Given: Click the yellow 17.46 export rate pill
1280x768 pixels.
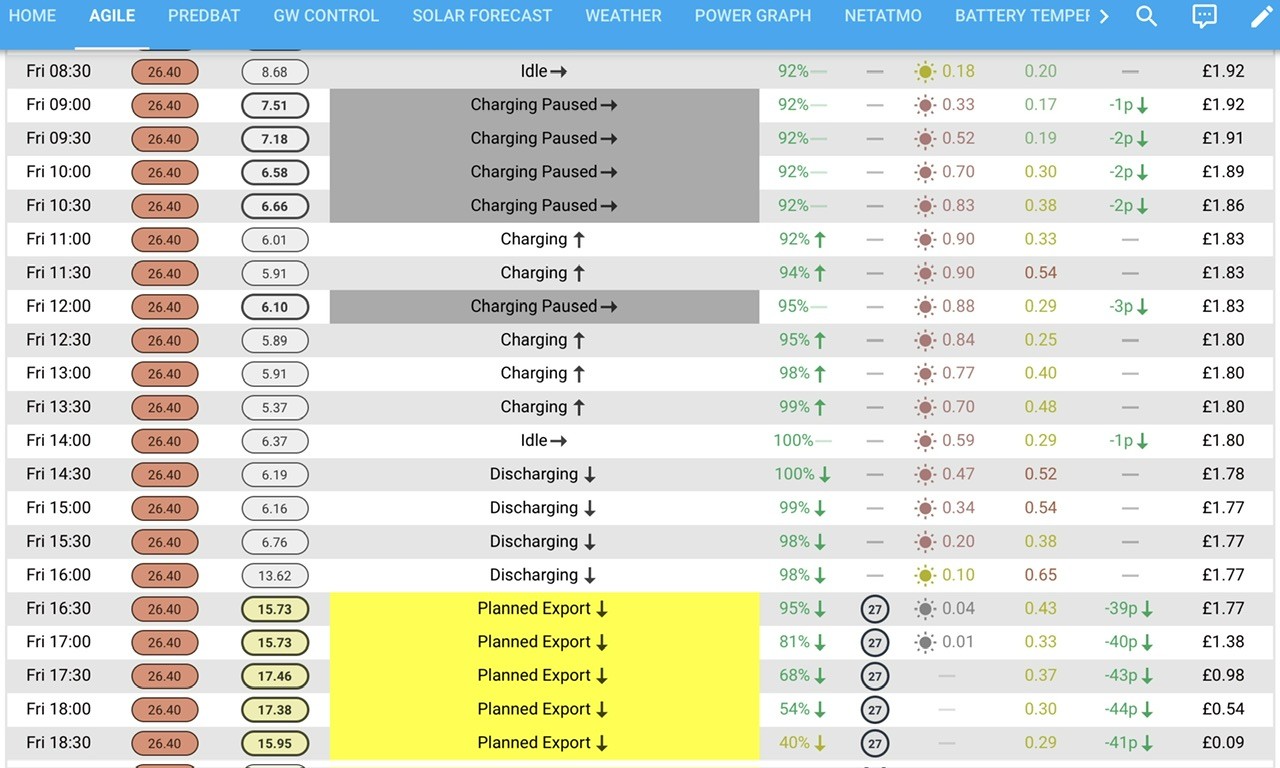Looking at the screenshot, I should point(275,676).
